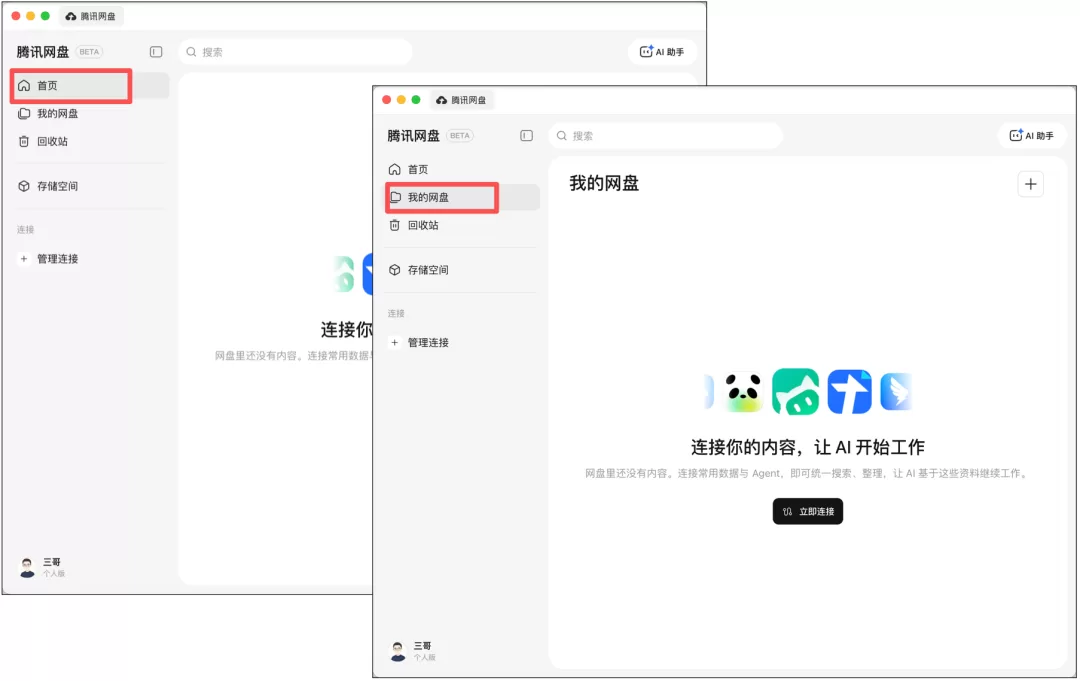Image resolution: width=1080 pixels, height=681 pixels.
Task: Click the trash icon in the front window
Action: (x=395, y=225)
